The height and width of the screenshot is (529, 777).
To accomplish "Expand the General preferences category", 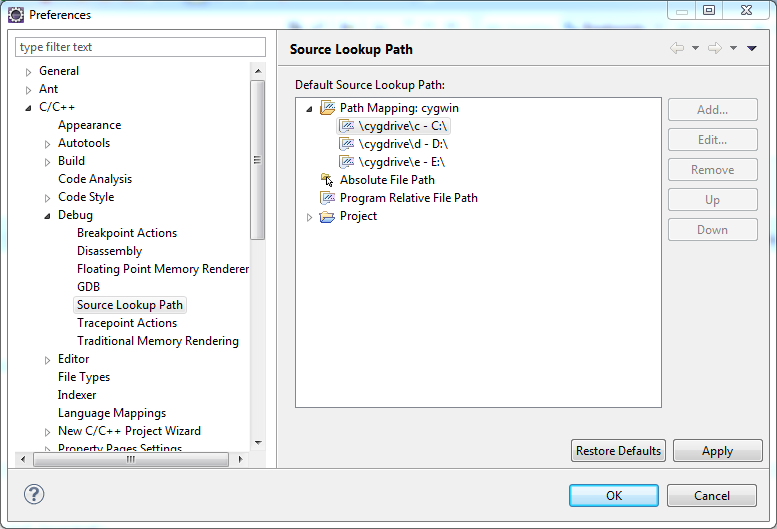I will pos(28,72).
